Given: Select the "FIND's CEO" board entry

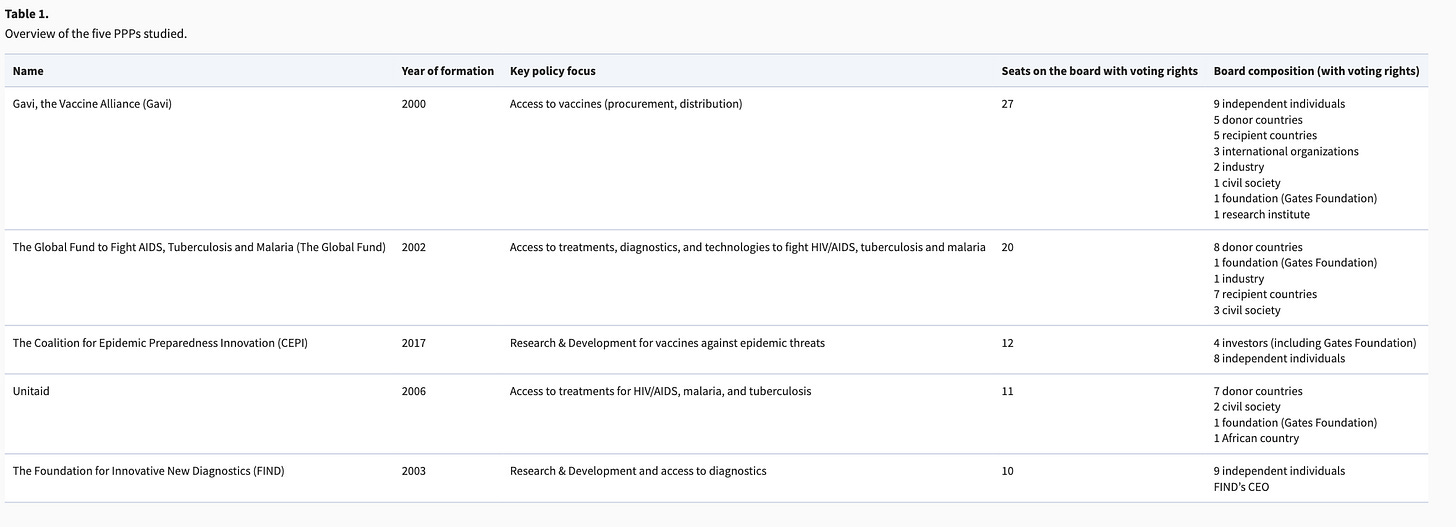Looking at the screenshot, I should click(1241, 487).
